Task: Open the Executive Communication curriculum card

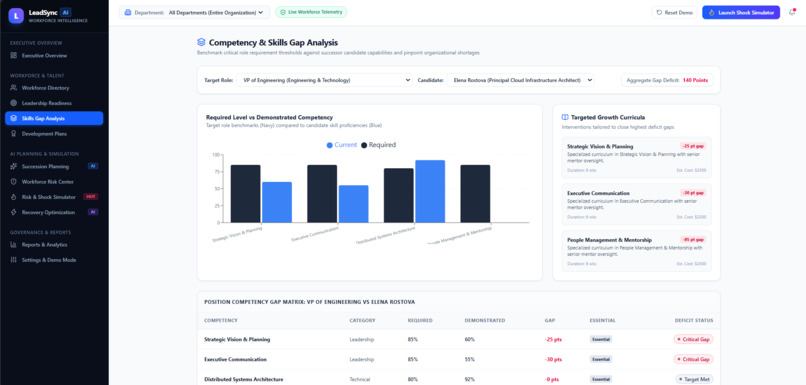Action: pos(636,205)
